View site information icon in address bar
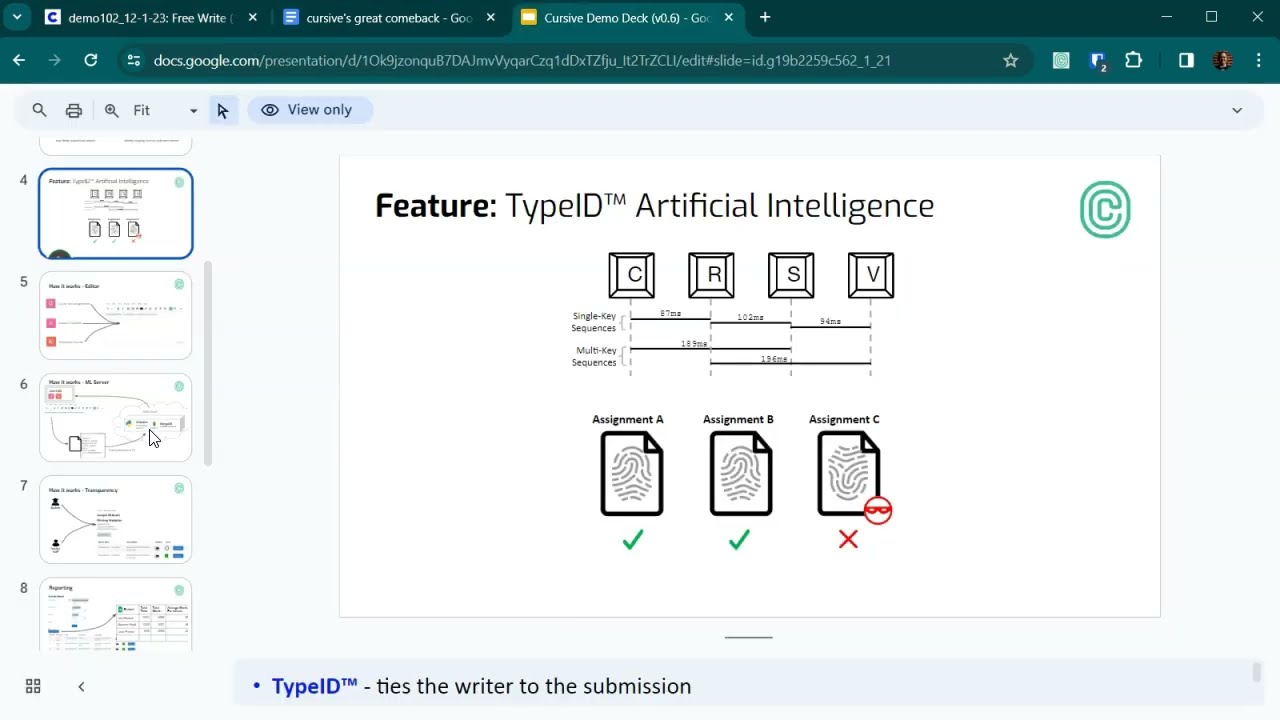The width and height of the screenshot is (1280, 720). pyautogui.click(x=134, y=60)
